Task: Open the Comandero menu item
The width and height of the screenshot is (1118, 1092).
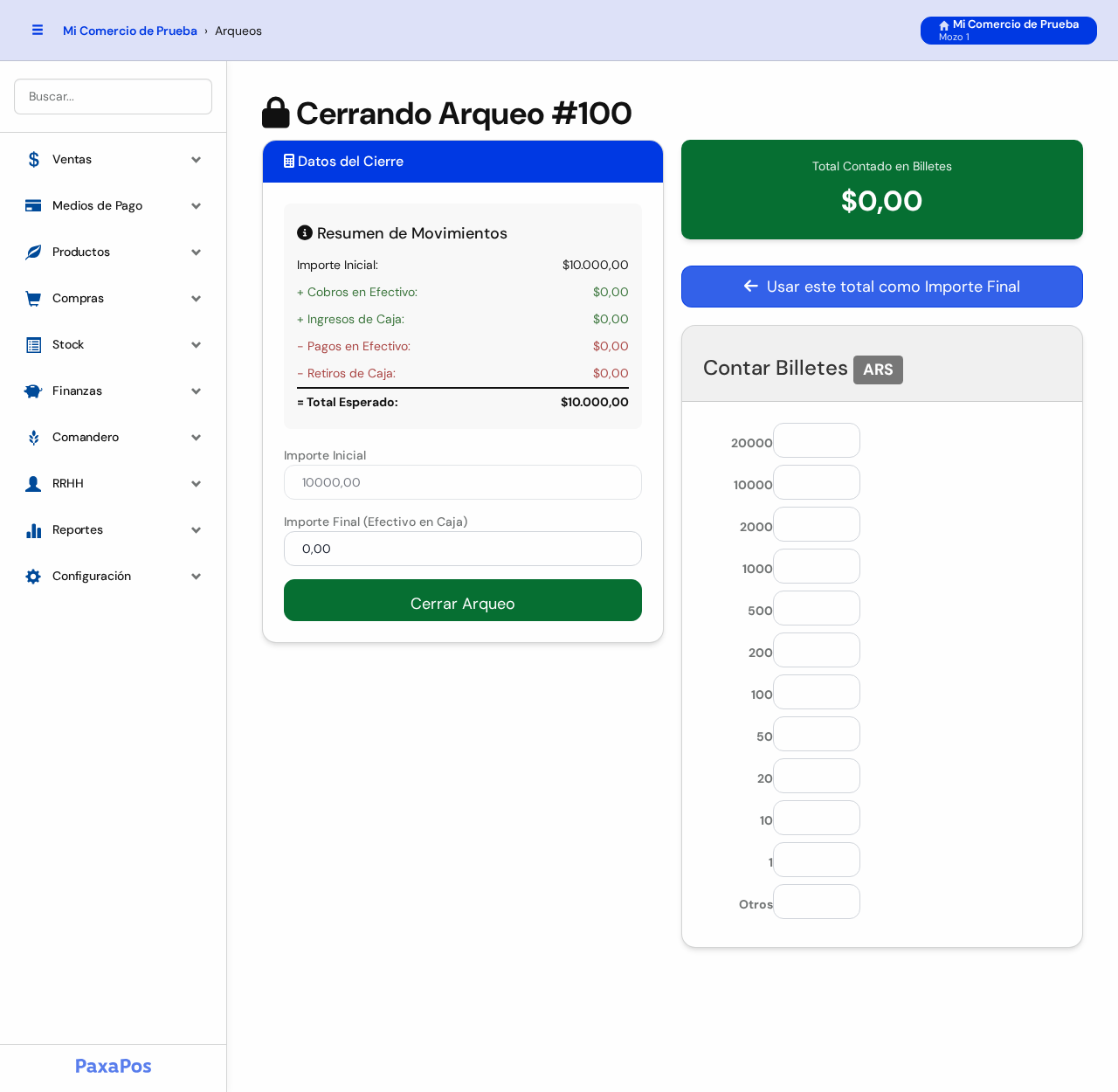Action: click(114, 437)
